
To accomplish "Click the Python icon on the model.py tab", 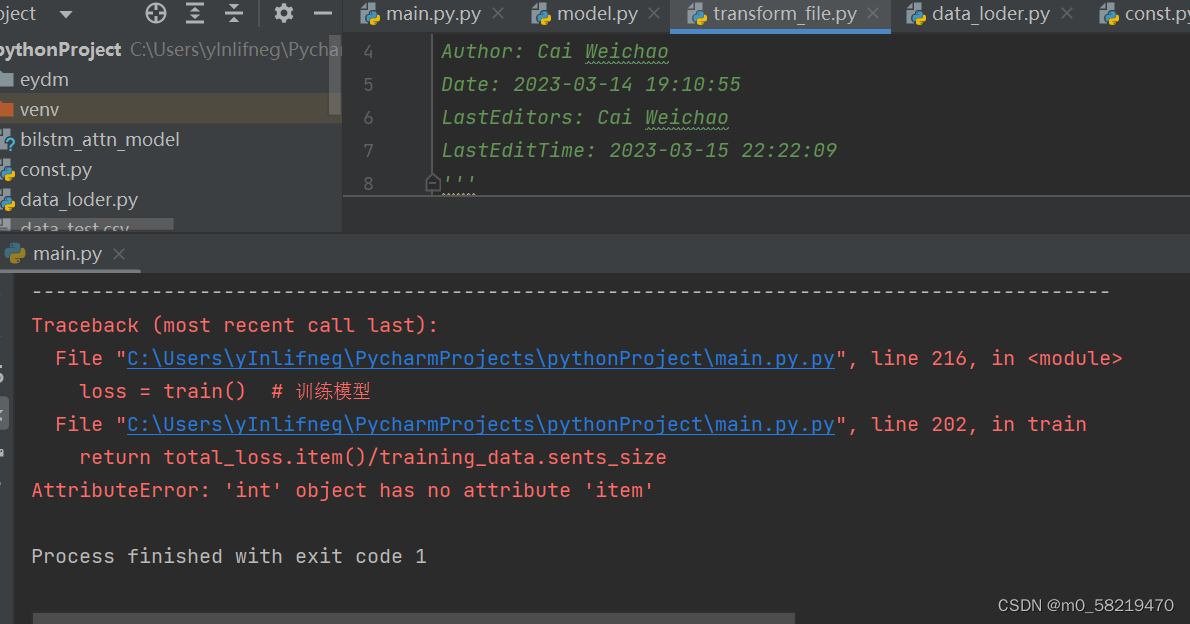I will coord(542,14).
